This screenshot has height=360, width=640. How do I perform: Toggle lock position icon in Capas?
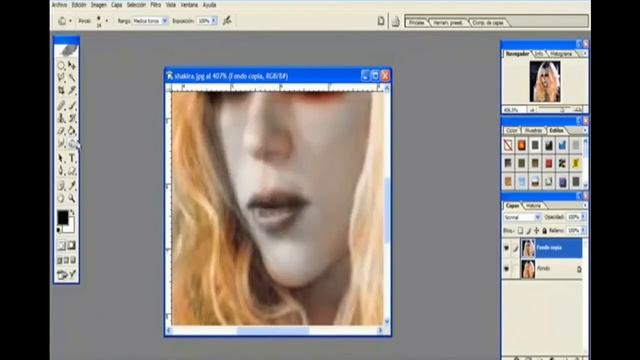[536, 231]
